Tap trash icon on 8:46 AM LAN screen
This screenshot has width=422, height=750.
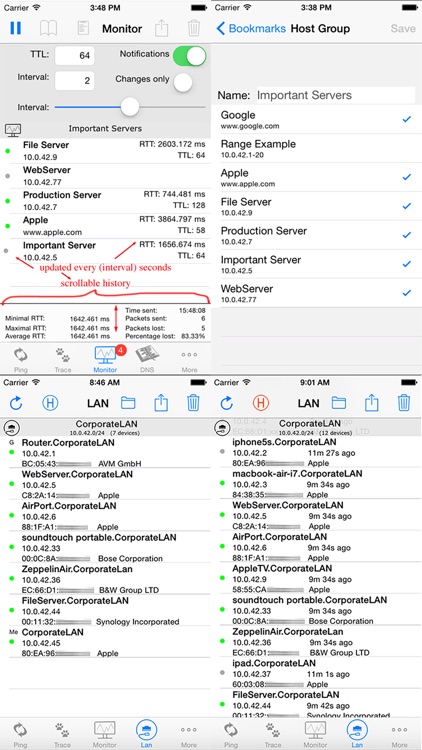coord(193,403)
